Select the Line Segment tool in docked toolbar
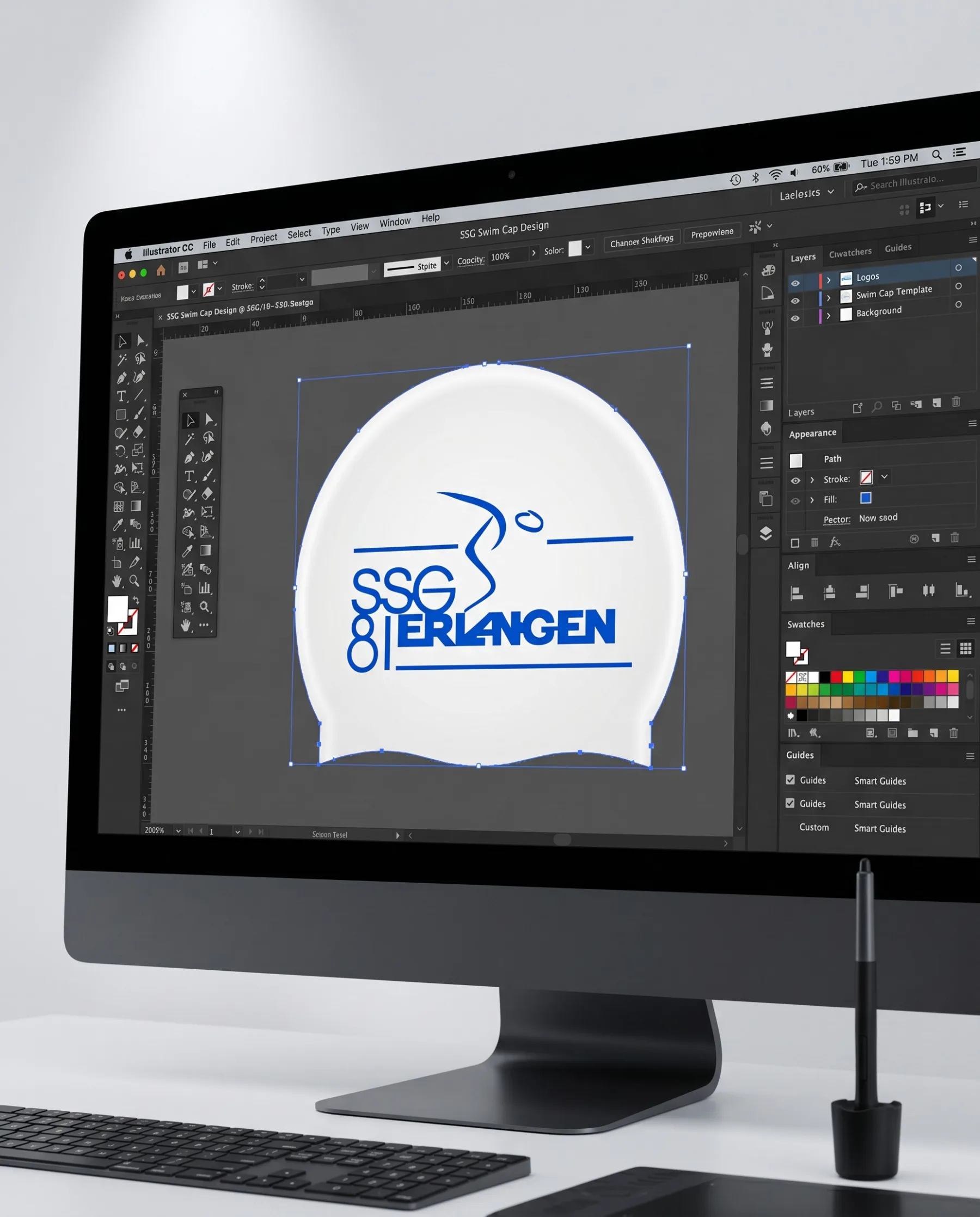980x1217 pixels. (x=139, y=395)
